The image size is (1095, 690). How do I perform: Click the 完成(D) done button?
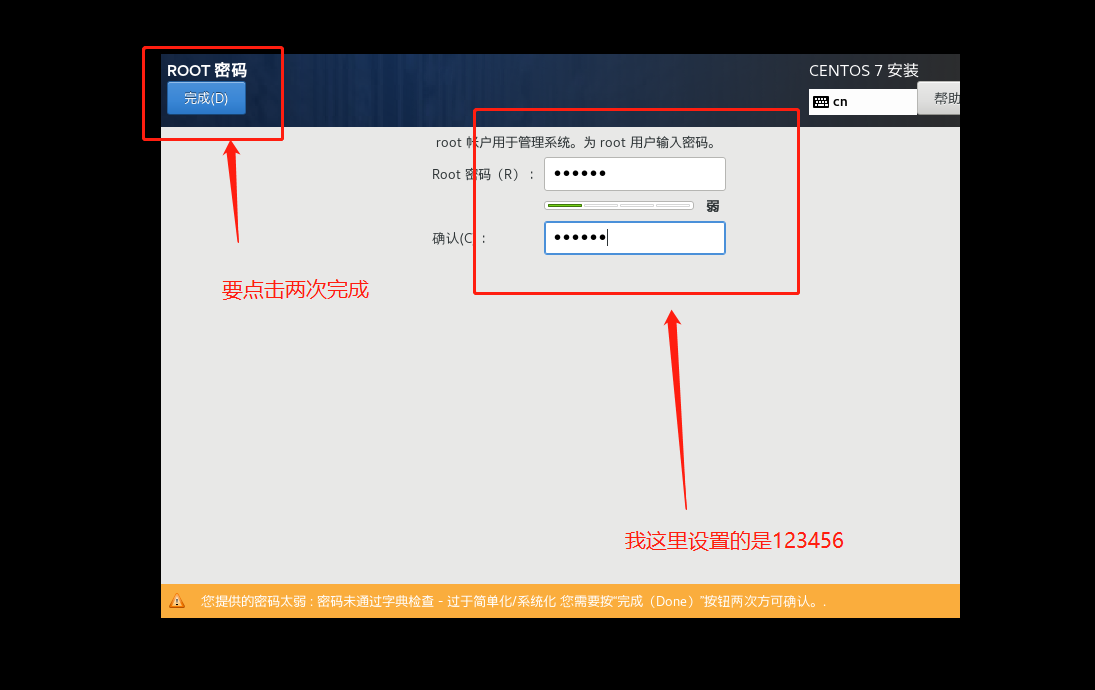click(x=206, y=98)
